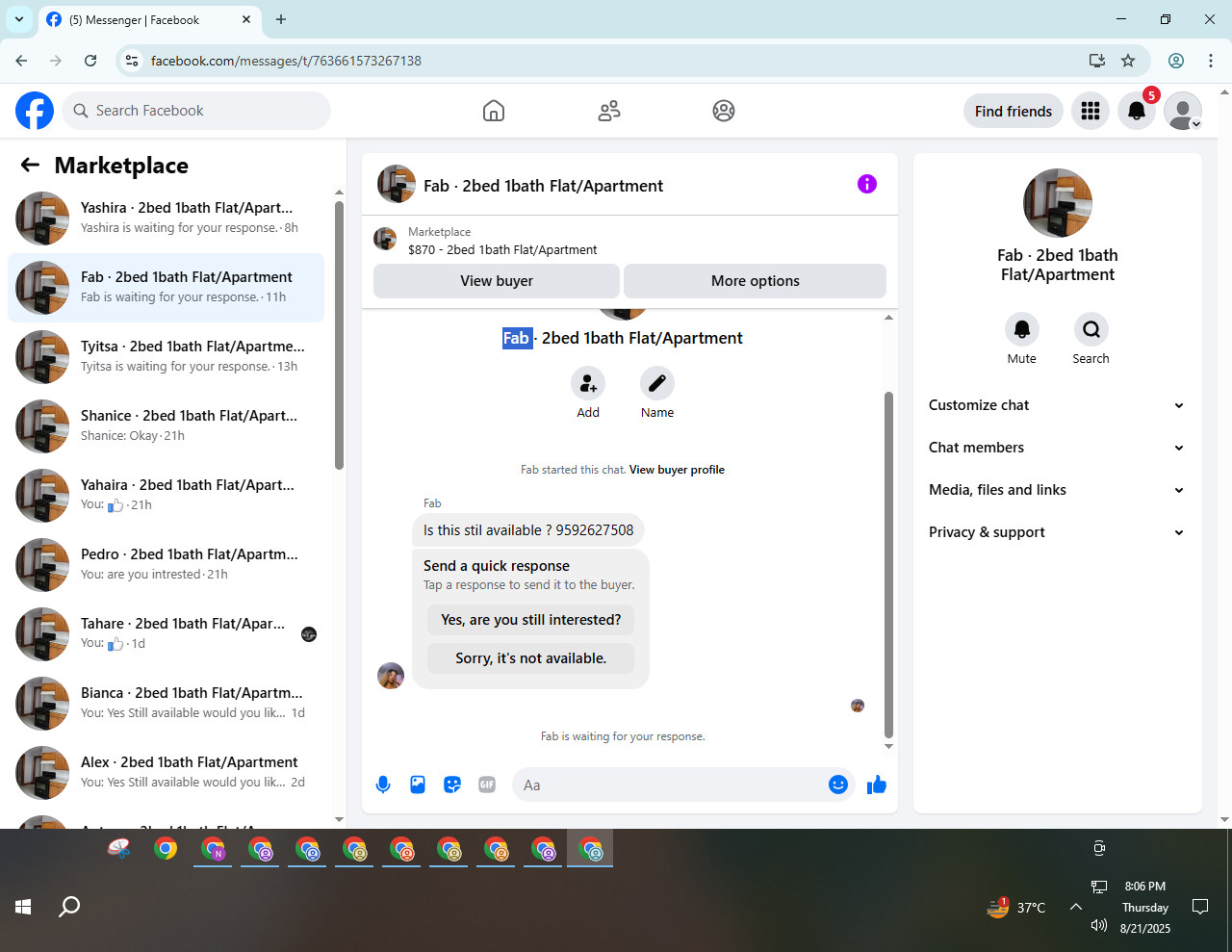Open conversation info purple icon
The width and height of the screenshot is (1232, 952).
(867, 184)
